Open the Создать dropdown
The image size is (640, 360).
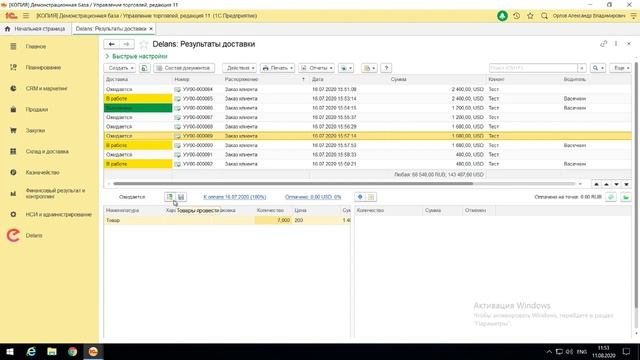point(120,68)
